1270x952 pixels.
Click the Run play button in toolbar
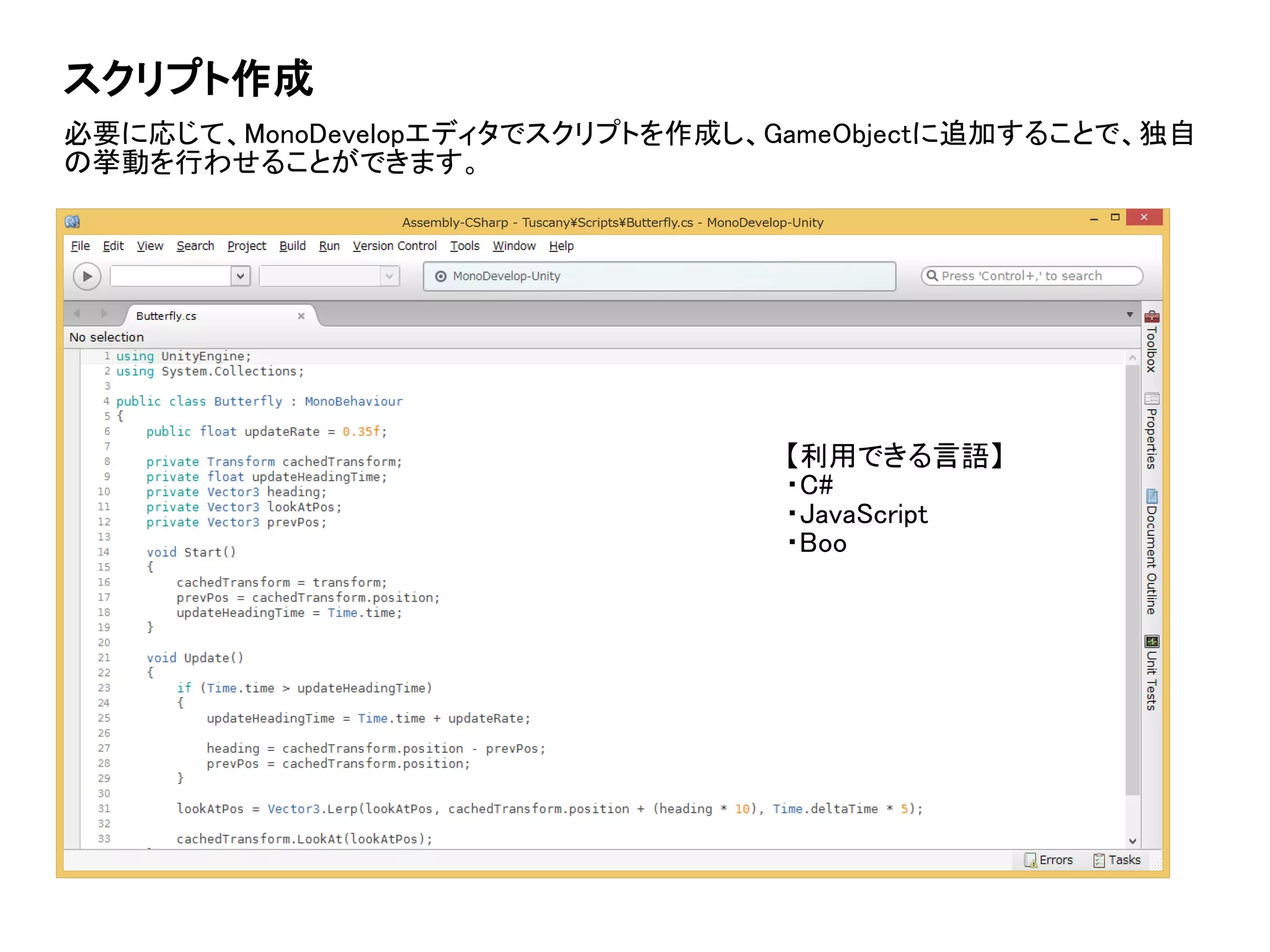(x=87, y=276)
